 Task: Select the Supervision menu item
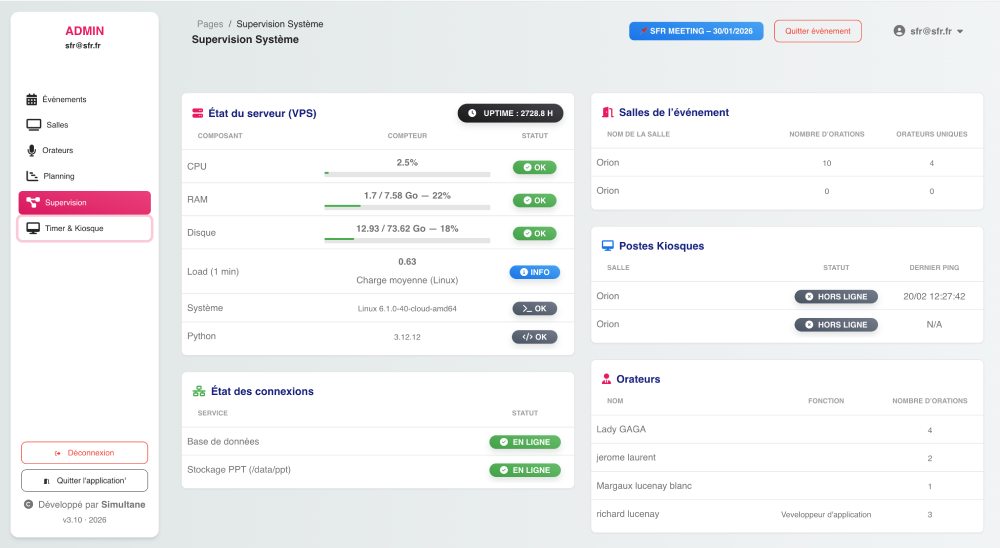coord(85,203)
